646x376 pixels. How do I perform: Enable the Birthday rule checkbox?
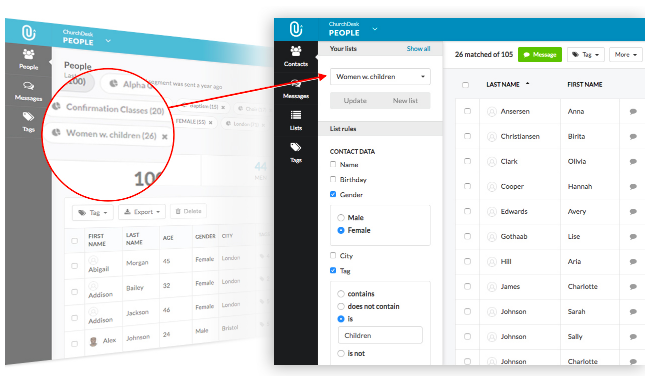(333, 179)
